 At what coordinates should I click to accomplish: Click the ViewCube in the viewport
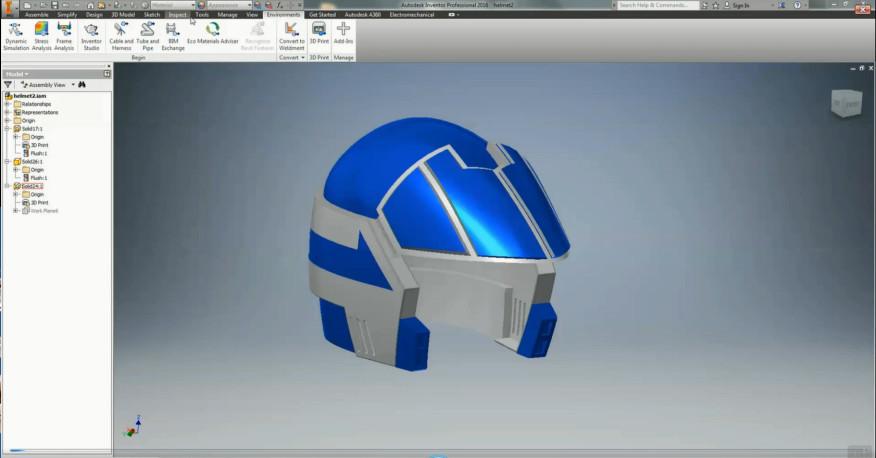(x=846, y=103)
